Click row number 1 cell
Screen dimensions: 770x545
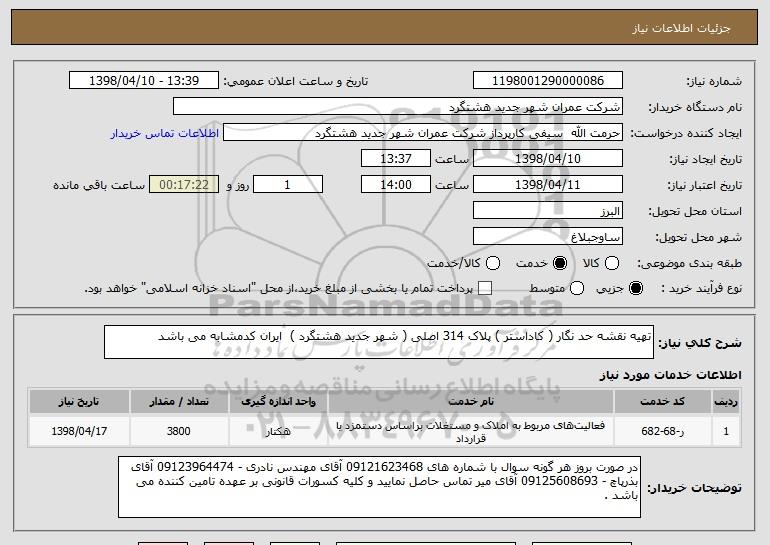point(726,431)
